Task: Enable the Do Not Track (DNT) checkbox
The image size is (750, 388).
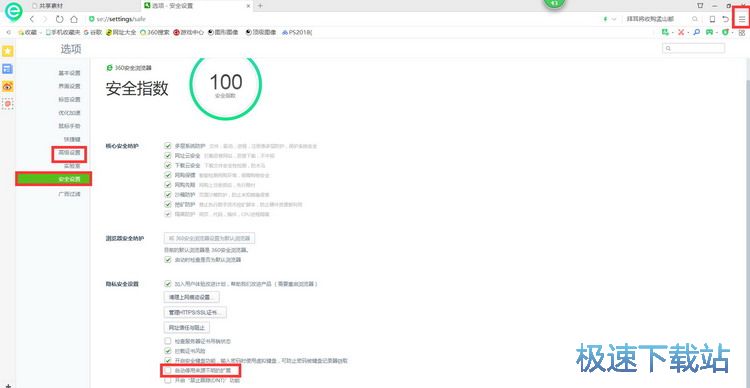Action: coord(167,381)
